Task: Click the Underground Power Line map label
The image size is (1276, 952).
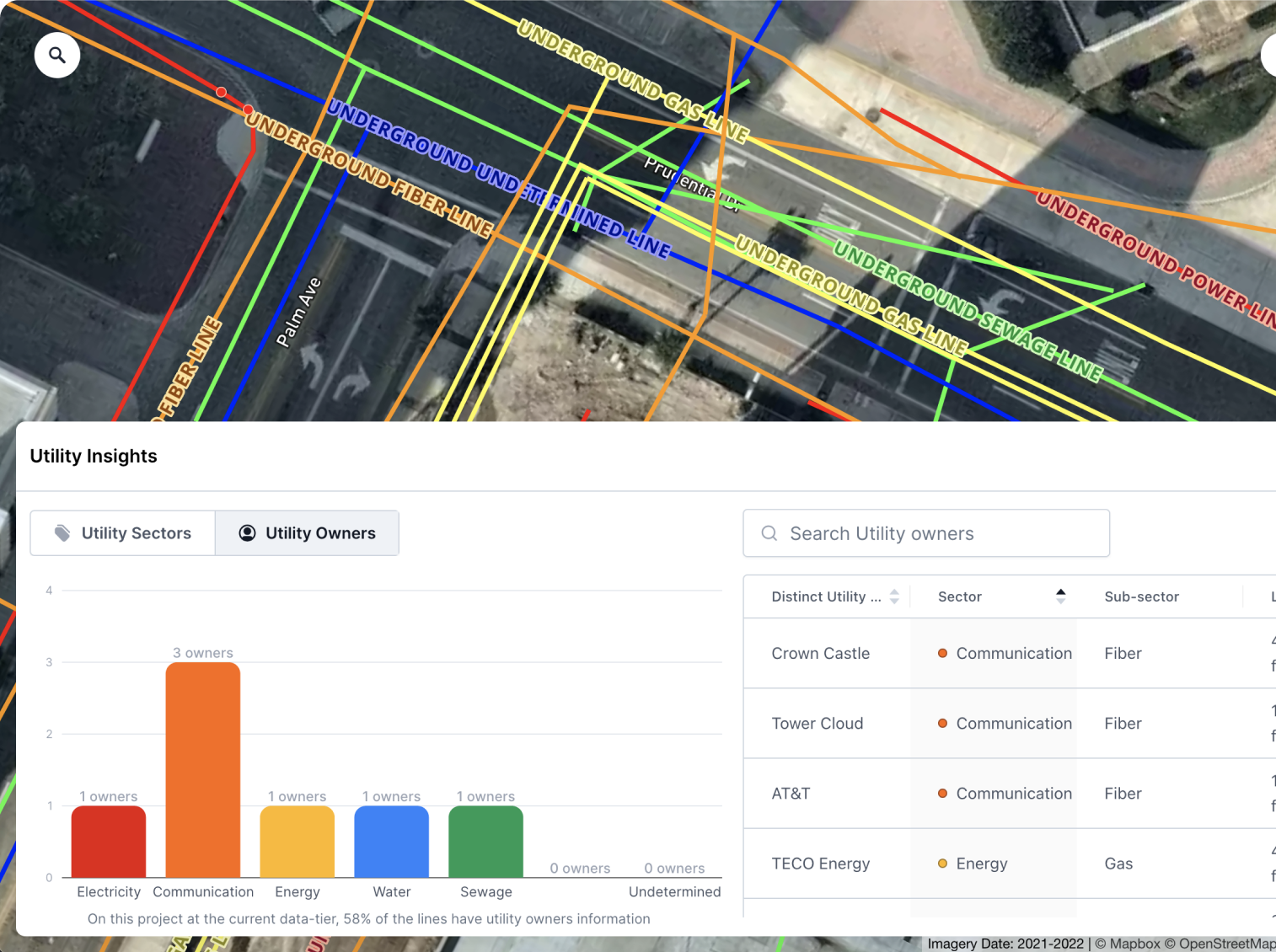Action: click(x=1155, y=259)
